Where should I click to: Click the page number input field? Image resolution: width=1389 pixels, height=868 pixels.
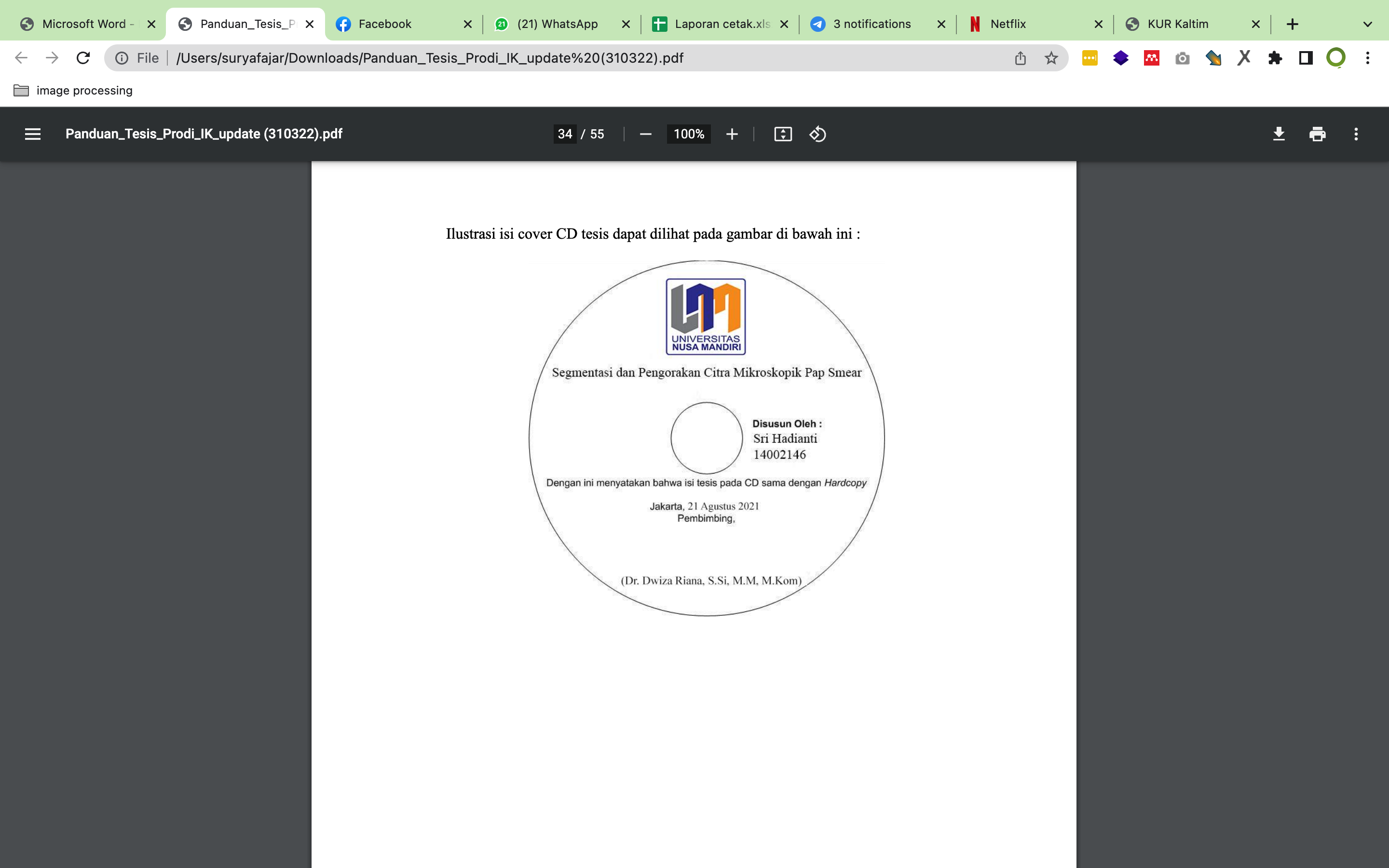(x=565, y=134)
